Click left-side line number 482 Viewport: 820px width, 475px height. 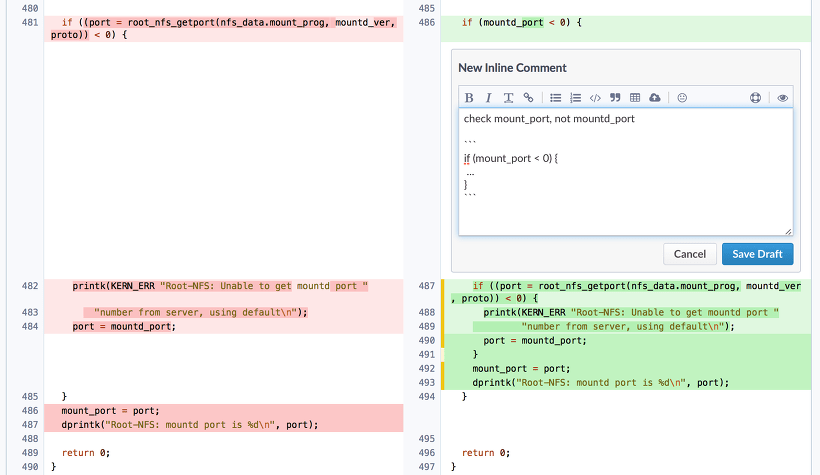[x=30, y=286]
